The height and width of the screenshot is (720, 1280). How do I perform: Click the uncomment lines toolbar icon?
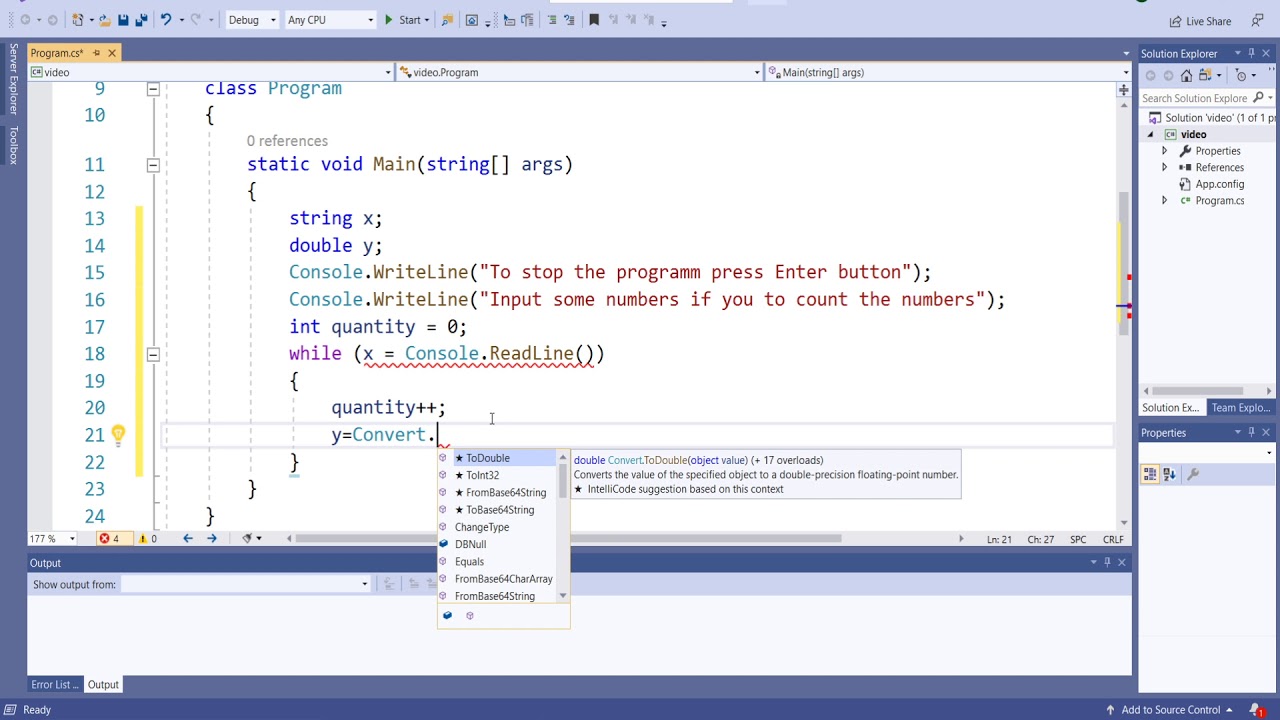pyautogui.click(x=569, y=20)
